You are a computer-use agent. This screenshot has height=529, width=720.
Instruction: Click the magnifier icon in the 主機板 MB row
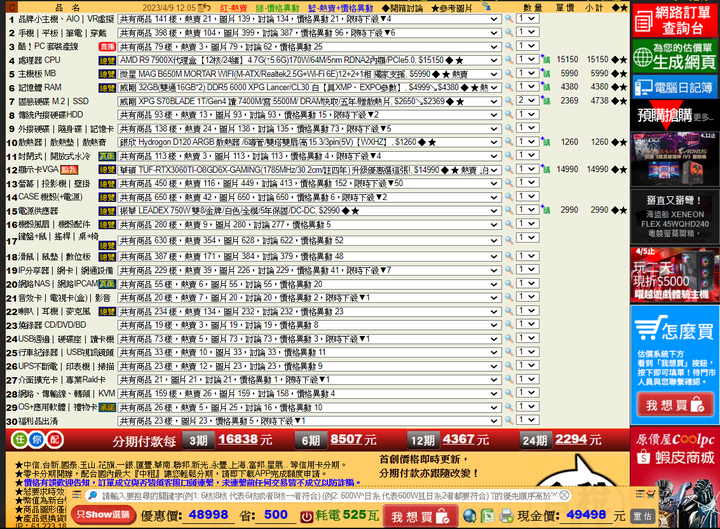pos(509,73)
